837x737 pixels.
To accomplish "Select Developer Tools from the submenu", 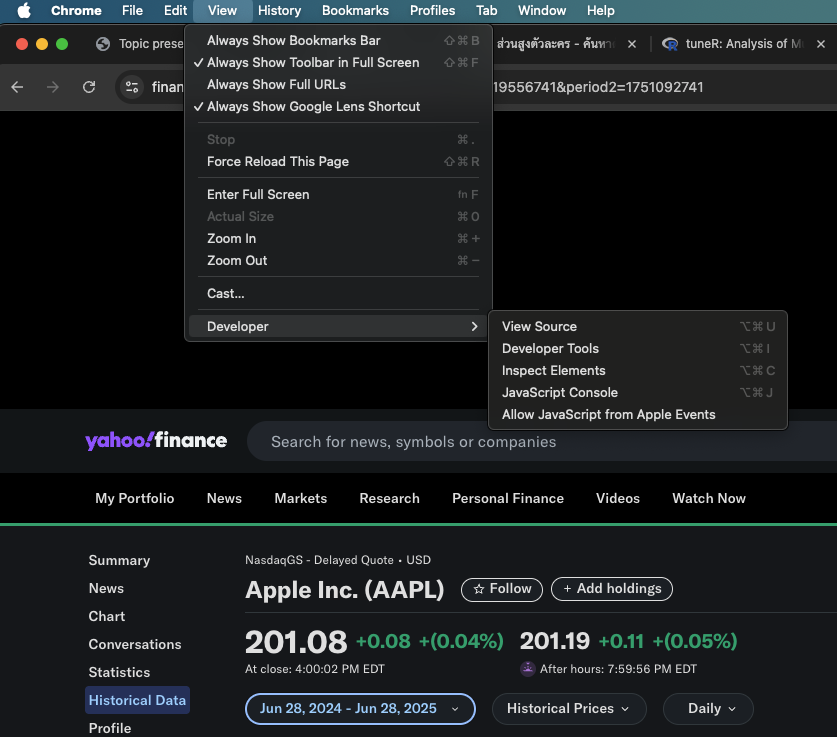I will tap(550, 349).
